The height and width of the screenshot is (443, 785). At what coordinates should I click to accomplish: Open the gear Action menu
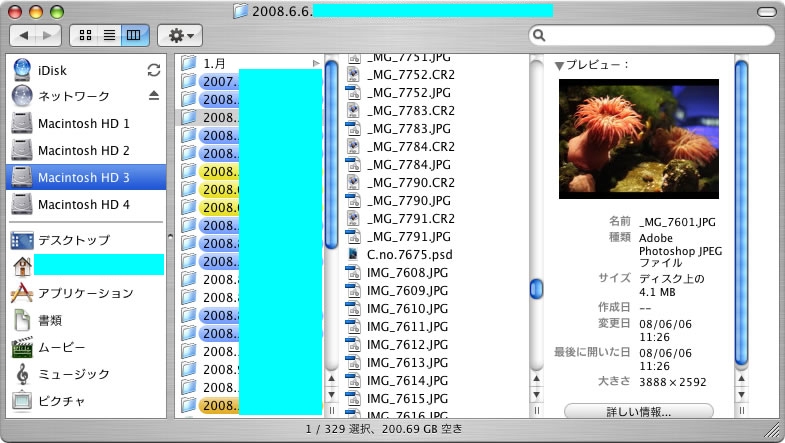[180, 35]
